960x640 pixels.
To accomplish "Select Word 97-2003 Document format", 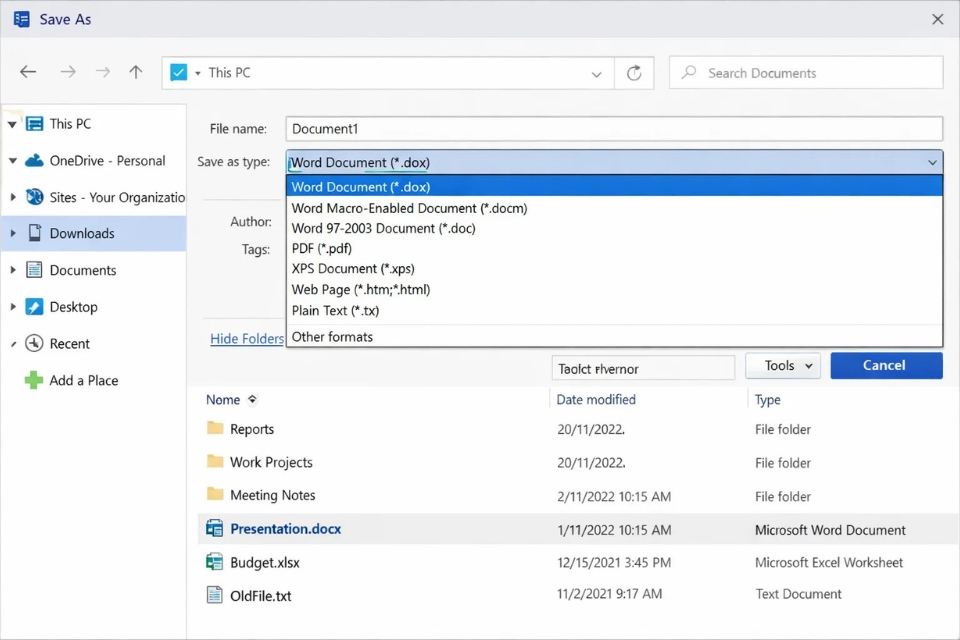I will coord(382,228).
